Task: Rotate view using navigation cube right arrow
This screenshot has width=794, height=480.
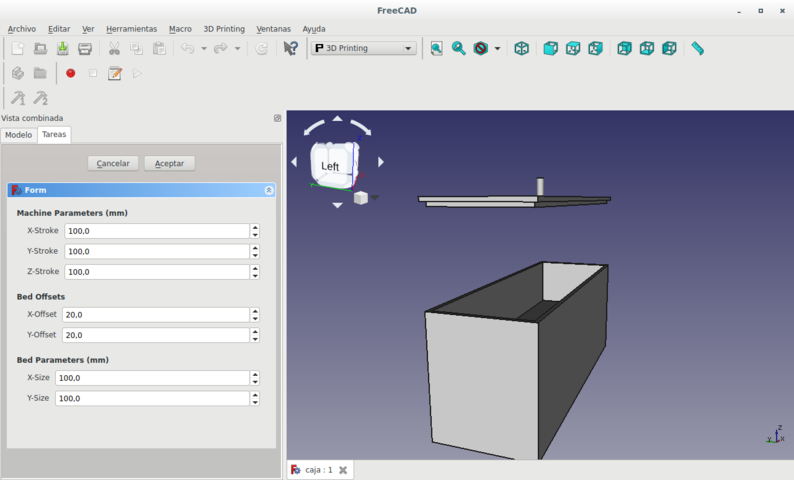Action: point(381,162)
